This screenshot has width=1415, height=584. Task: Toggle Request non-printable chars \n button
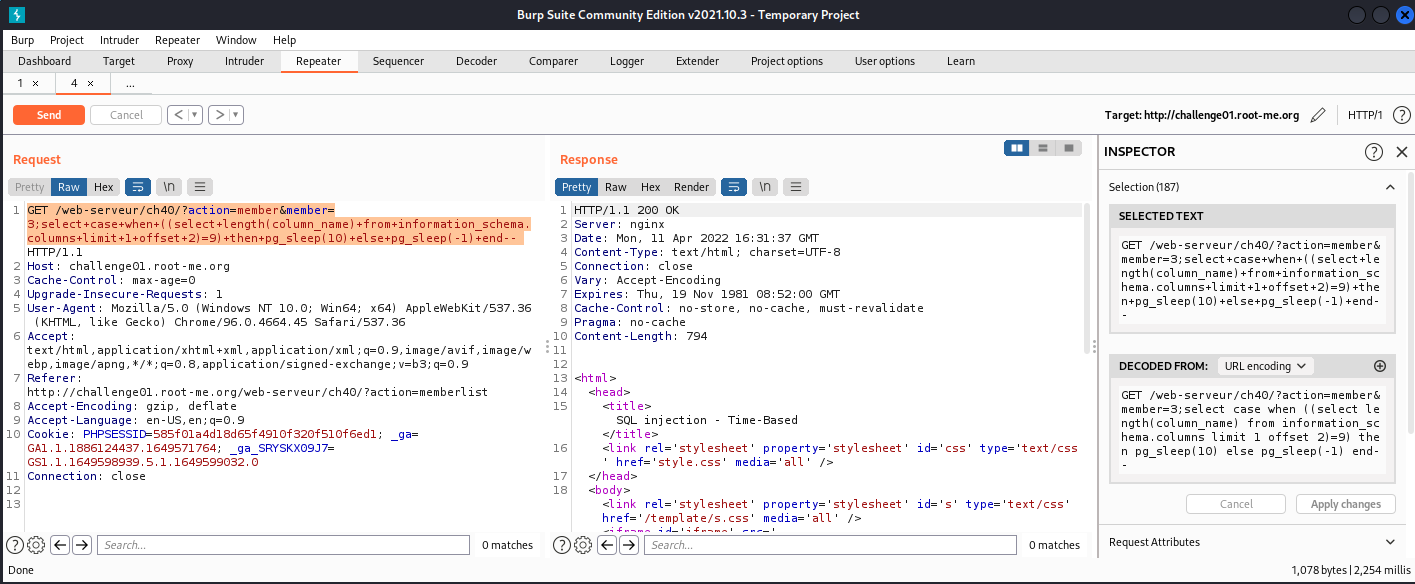click(169, 187)
